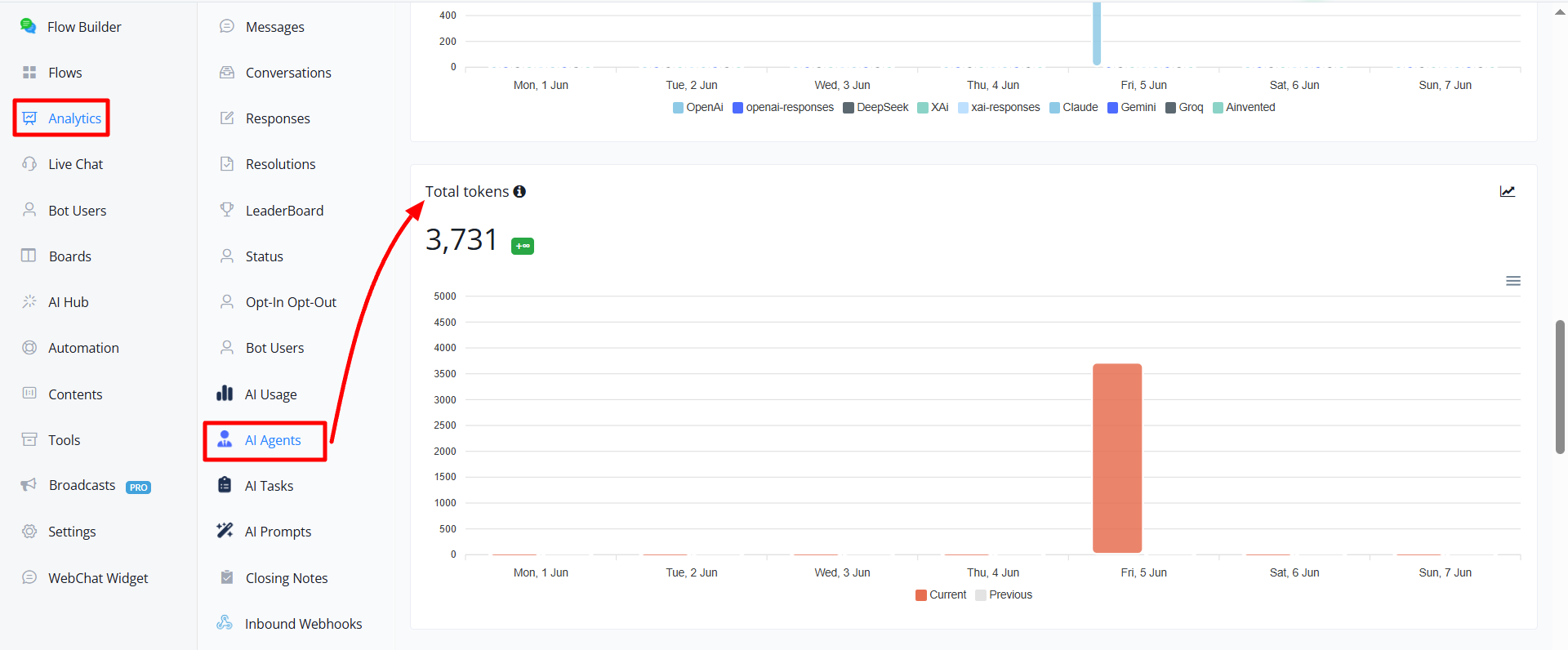1568x650 pixels.
Task: Toggle OpenAi series in chart legend
Action: click(x=698, y=108)
